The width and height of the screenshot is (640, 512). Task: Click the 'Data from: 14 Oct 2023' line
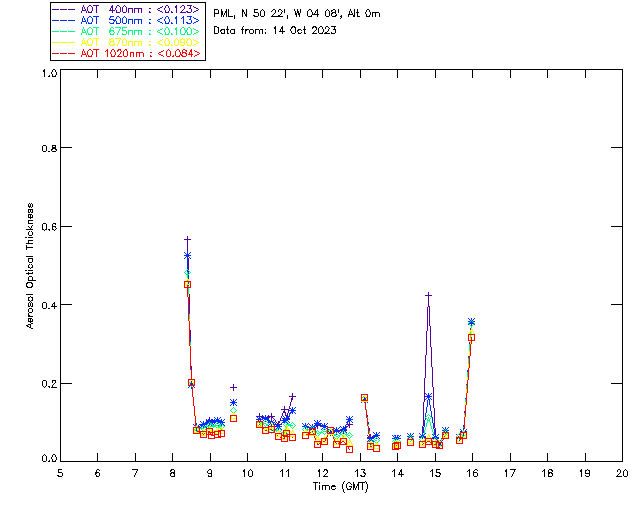[275, 30]
